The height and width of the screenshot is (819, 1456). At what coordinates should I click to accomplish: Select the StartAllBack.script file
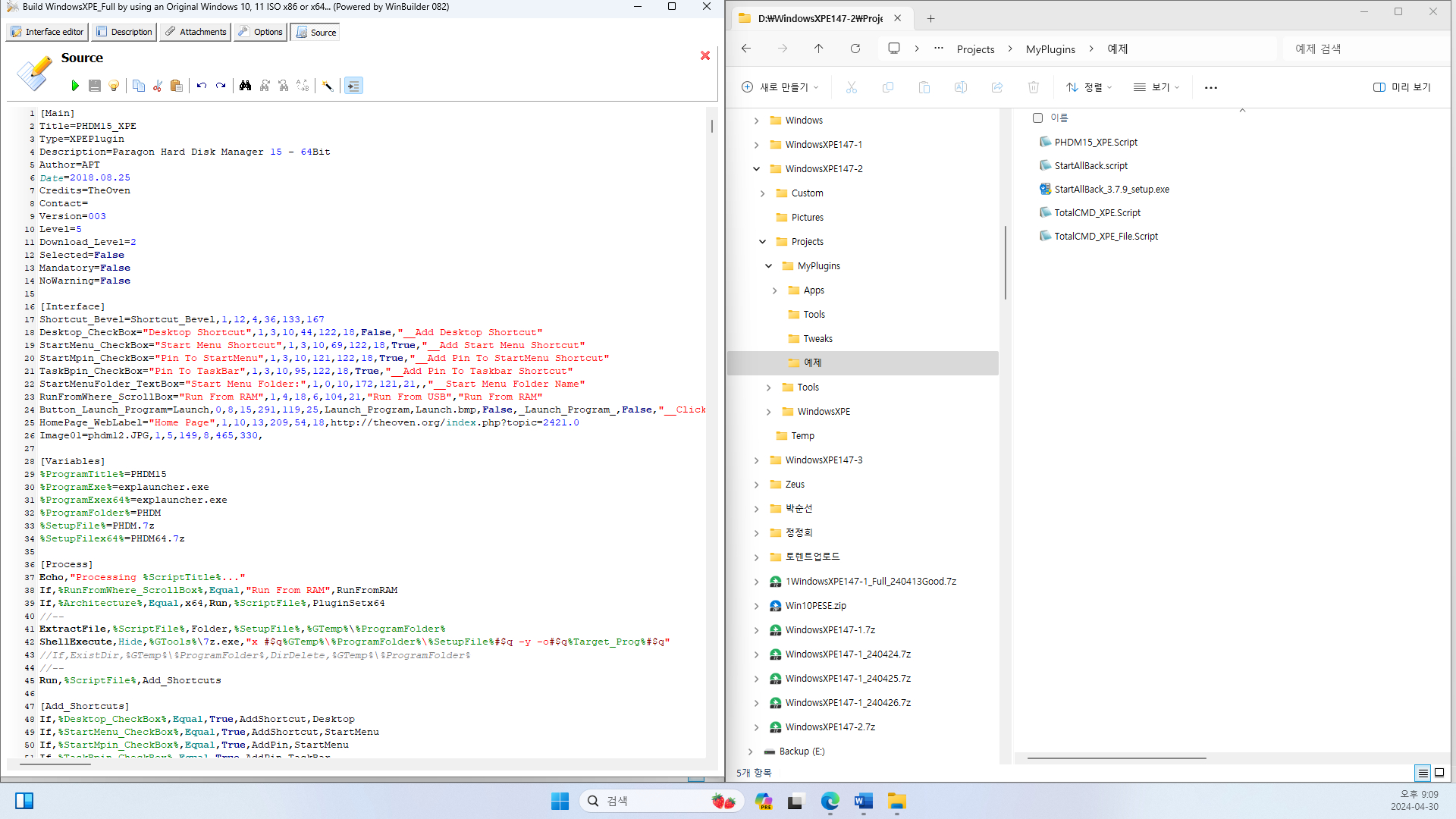point(1090,165)
